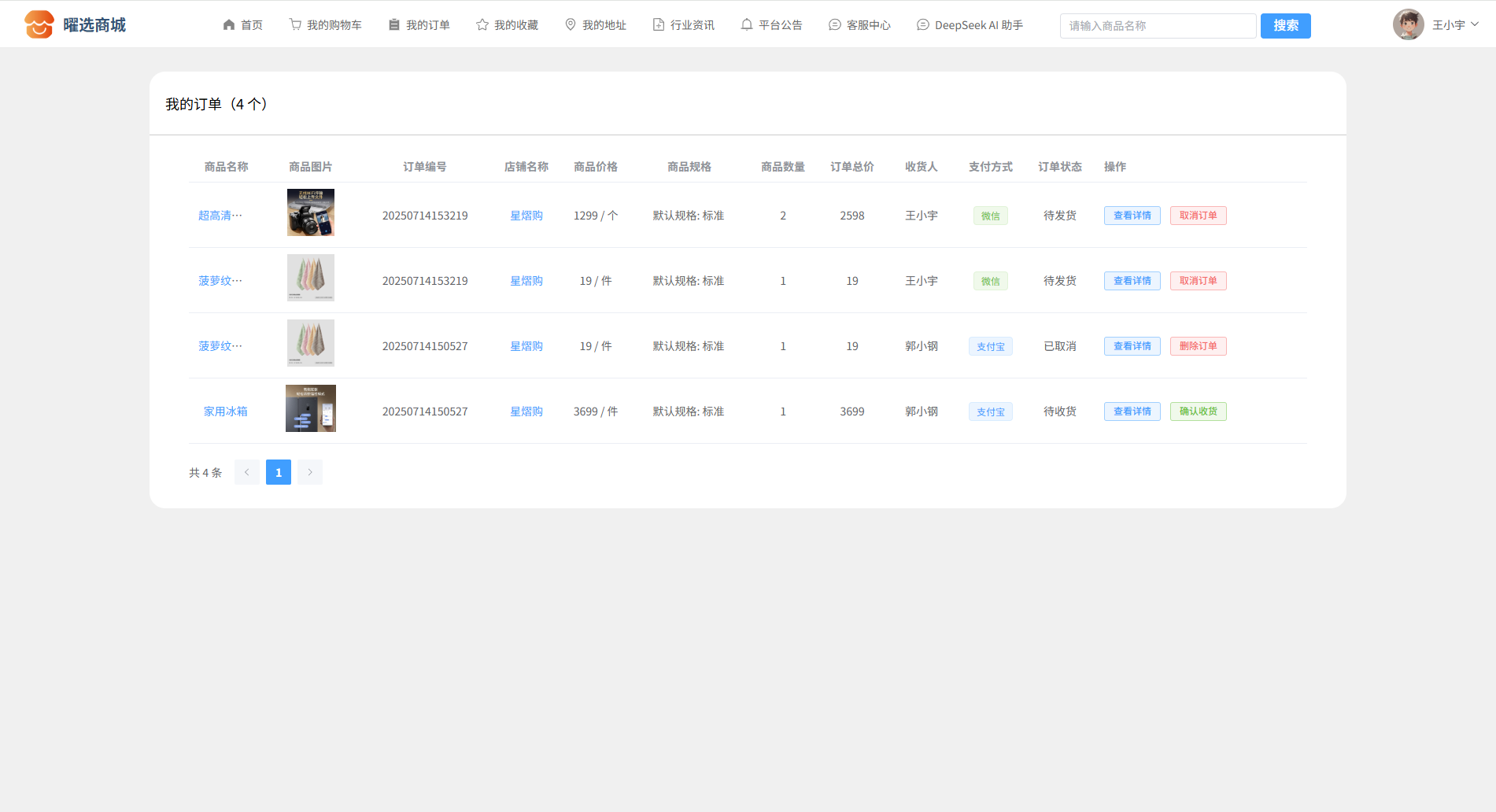Open 我的订单 menu item
The width and height of the screenshot is (1496, 812).
tap(419, 25)
